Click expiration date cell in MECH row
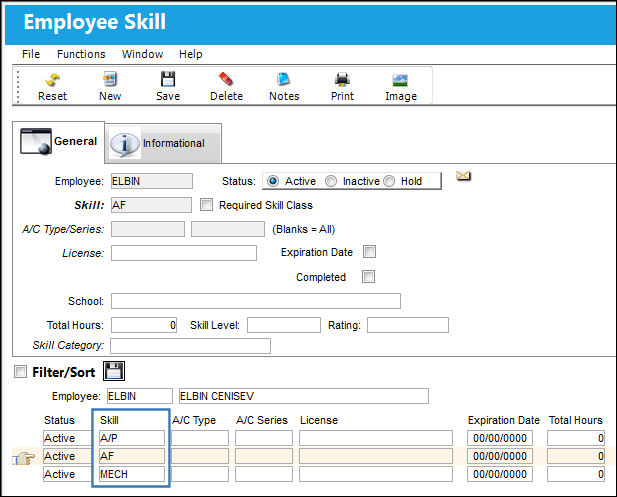This screenshot has height=497, width=617. coord(500,474)
